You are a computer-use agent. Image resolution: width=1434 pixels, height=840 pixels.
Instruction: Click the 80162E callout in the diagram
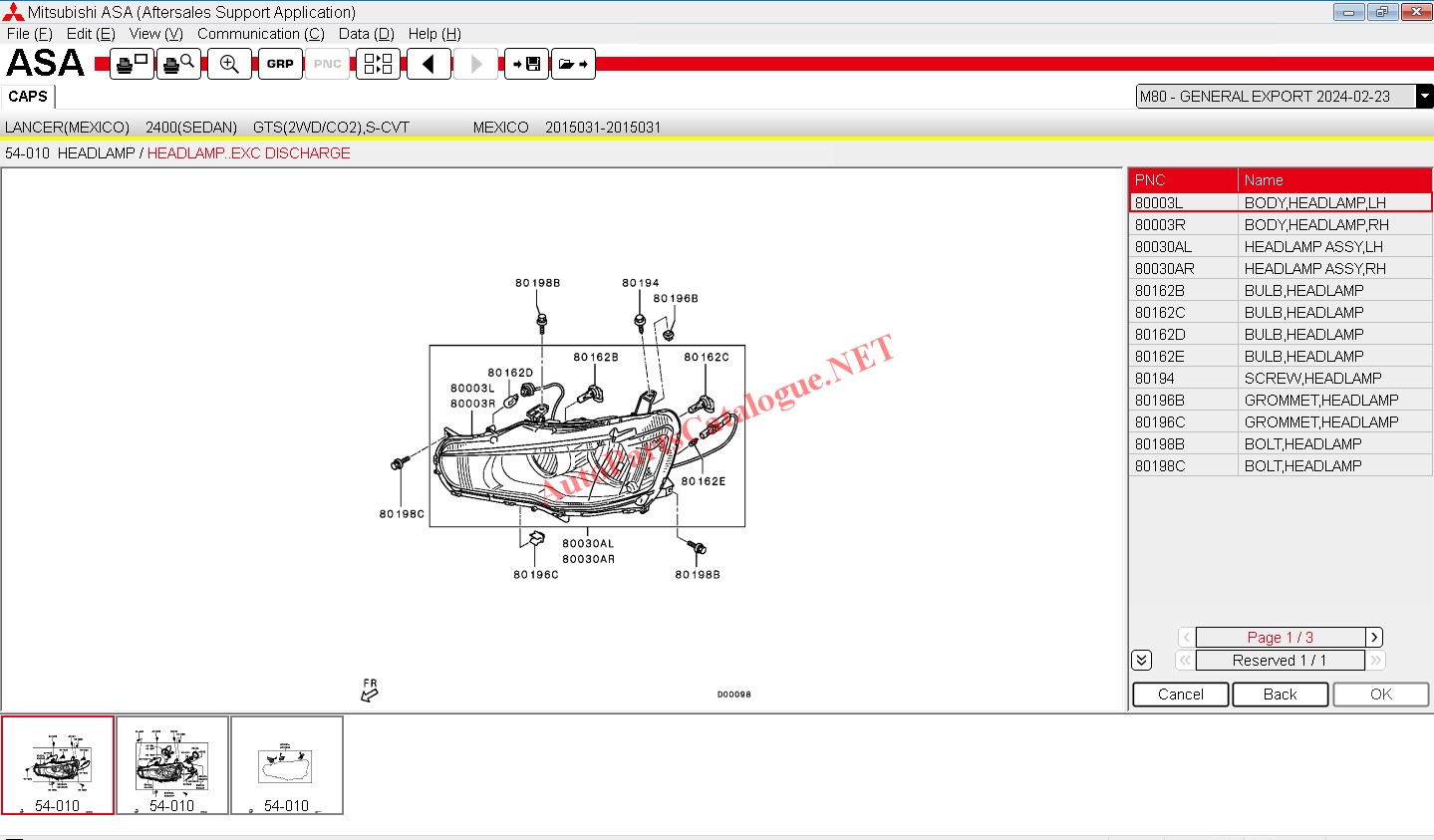tap(704, 481)
